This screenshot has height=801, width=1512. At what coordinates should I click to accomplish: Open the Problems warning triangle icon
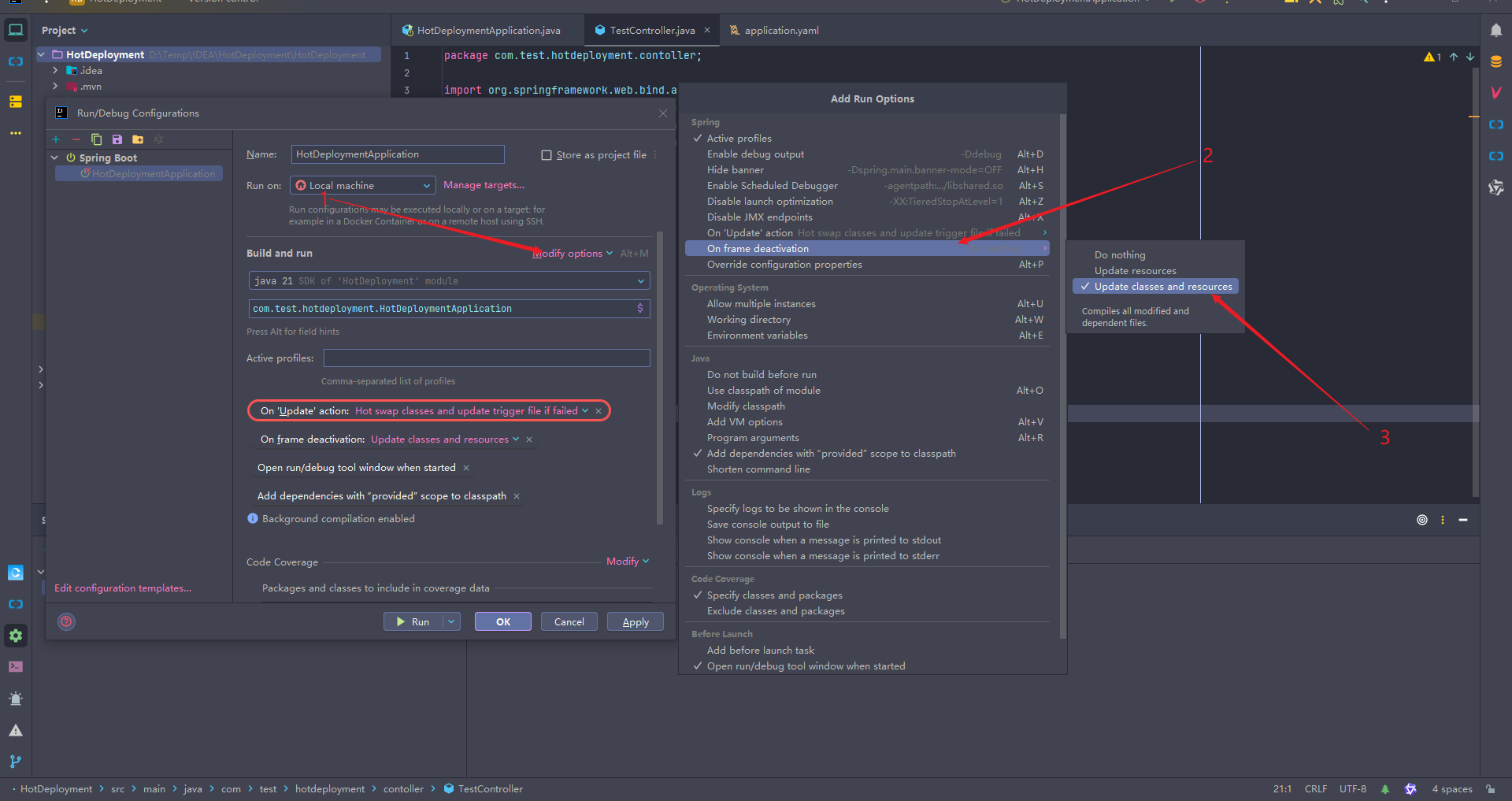click(x=16, y=730)
